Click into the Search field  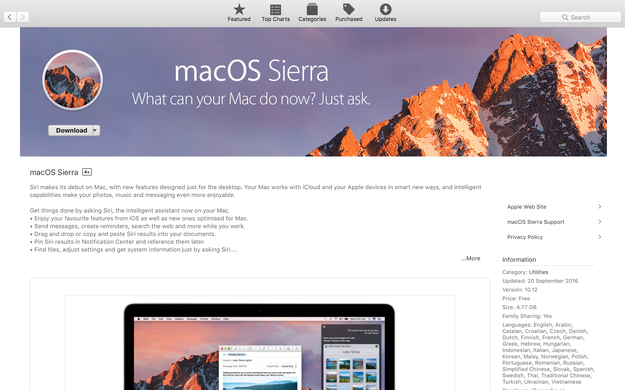click(580, 17)
